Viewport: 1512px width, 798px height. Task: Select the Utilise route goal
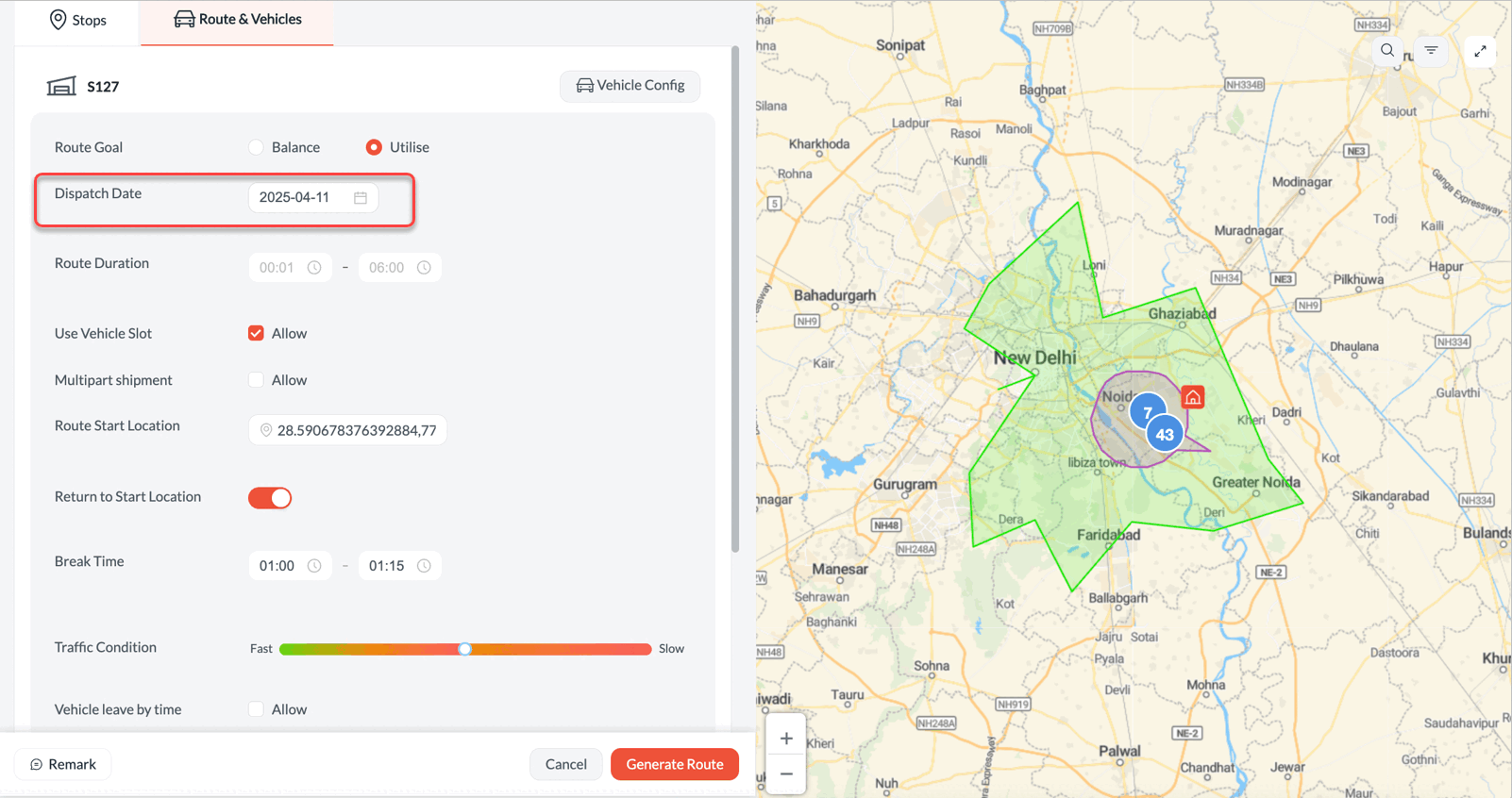(374, 147)
